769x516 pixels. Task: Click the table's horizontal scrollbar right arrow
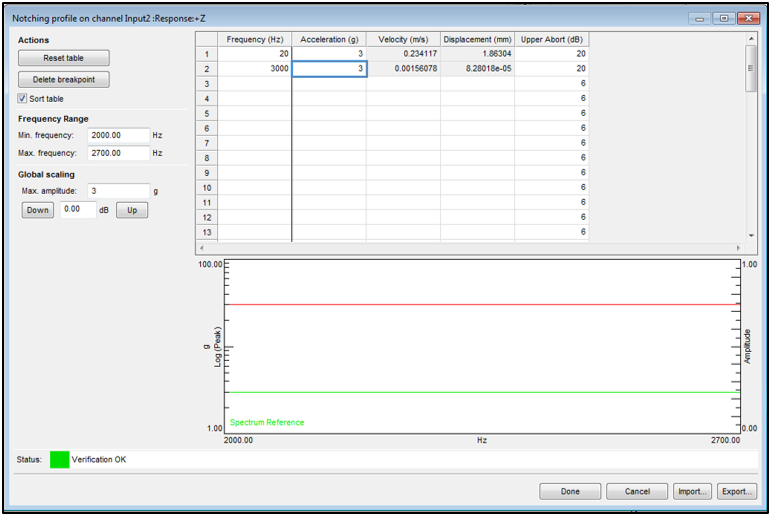(739, 246)
